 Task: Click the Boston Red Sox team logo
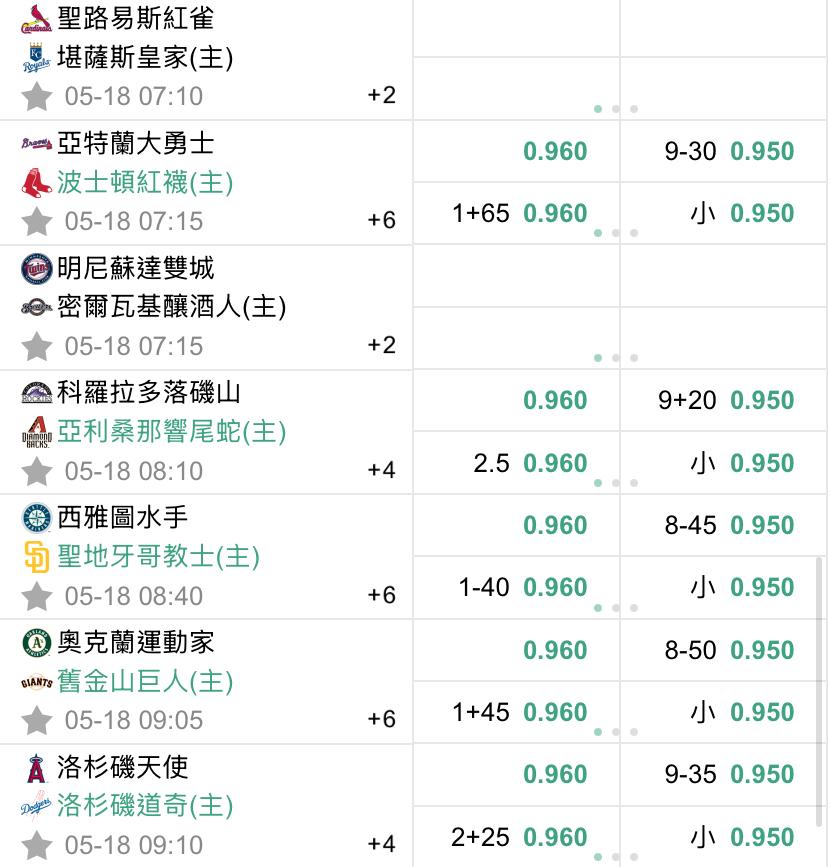click(37, 183)
